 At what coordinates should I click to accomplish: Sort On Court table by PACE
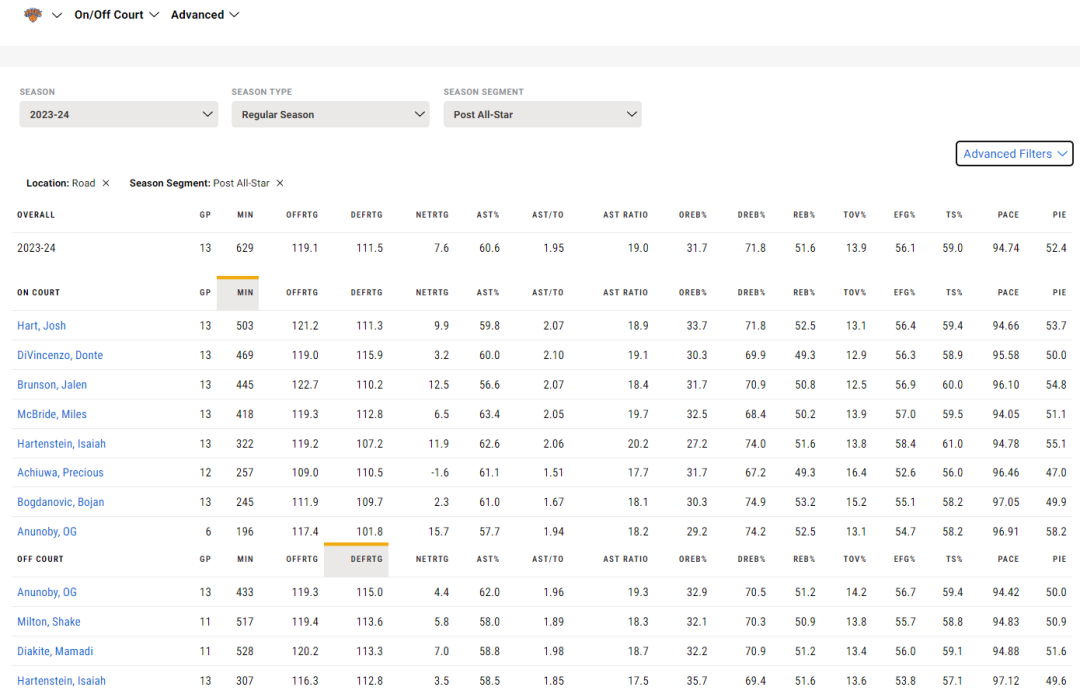pyautogui.click(x=1008, y=293)
